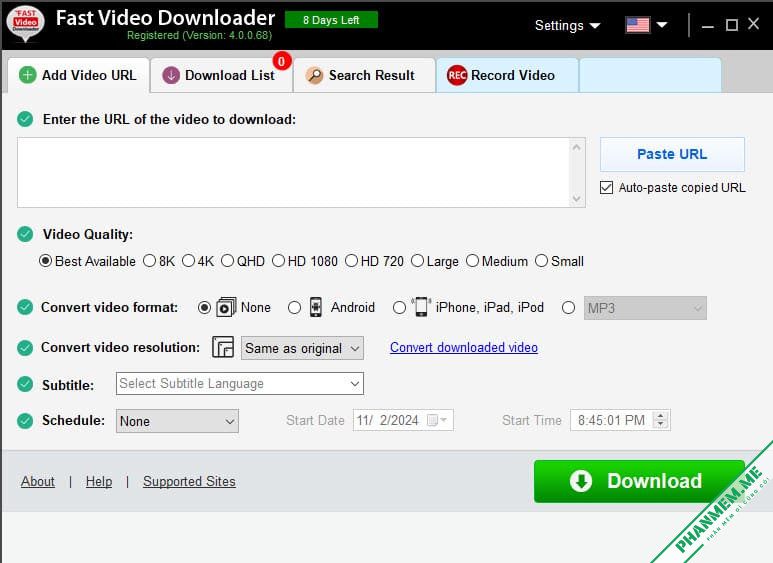Open the Supported Sites link

pyautogui.click(x=189, y=481)
